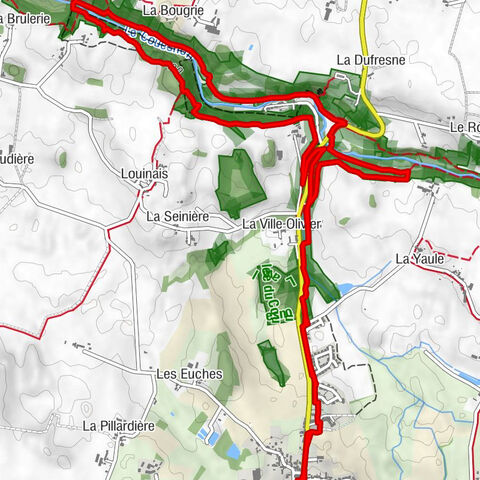
Task: Click the small forest patch south of the vertical label
Action: (273, 363)
